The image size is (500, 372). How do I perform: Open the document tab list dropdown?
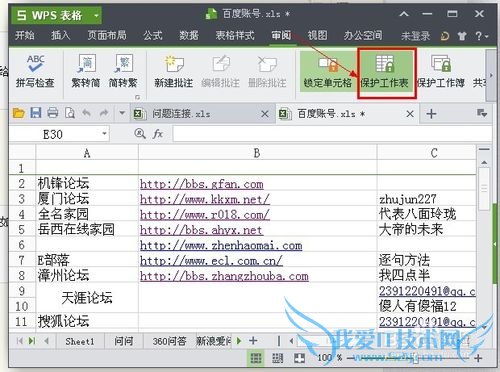pos(482,113)
